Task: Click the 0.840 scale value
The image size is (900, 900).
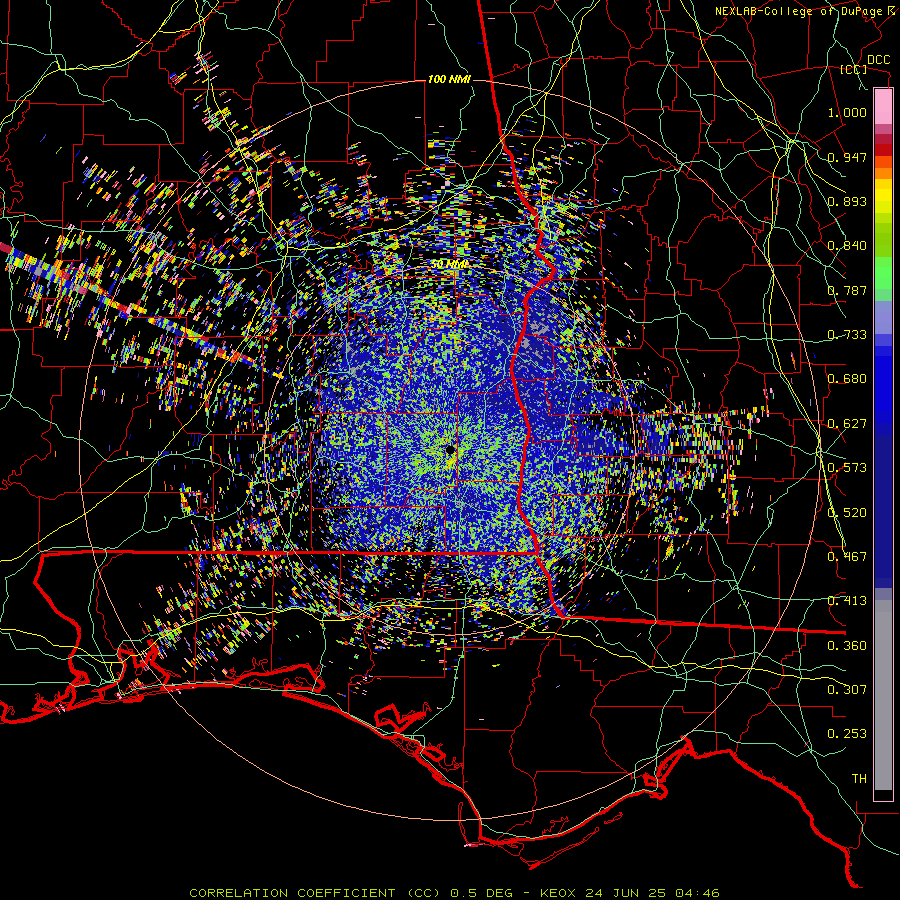Action: click(x=847, y=246)
